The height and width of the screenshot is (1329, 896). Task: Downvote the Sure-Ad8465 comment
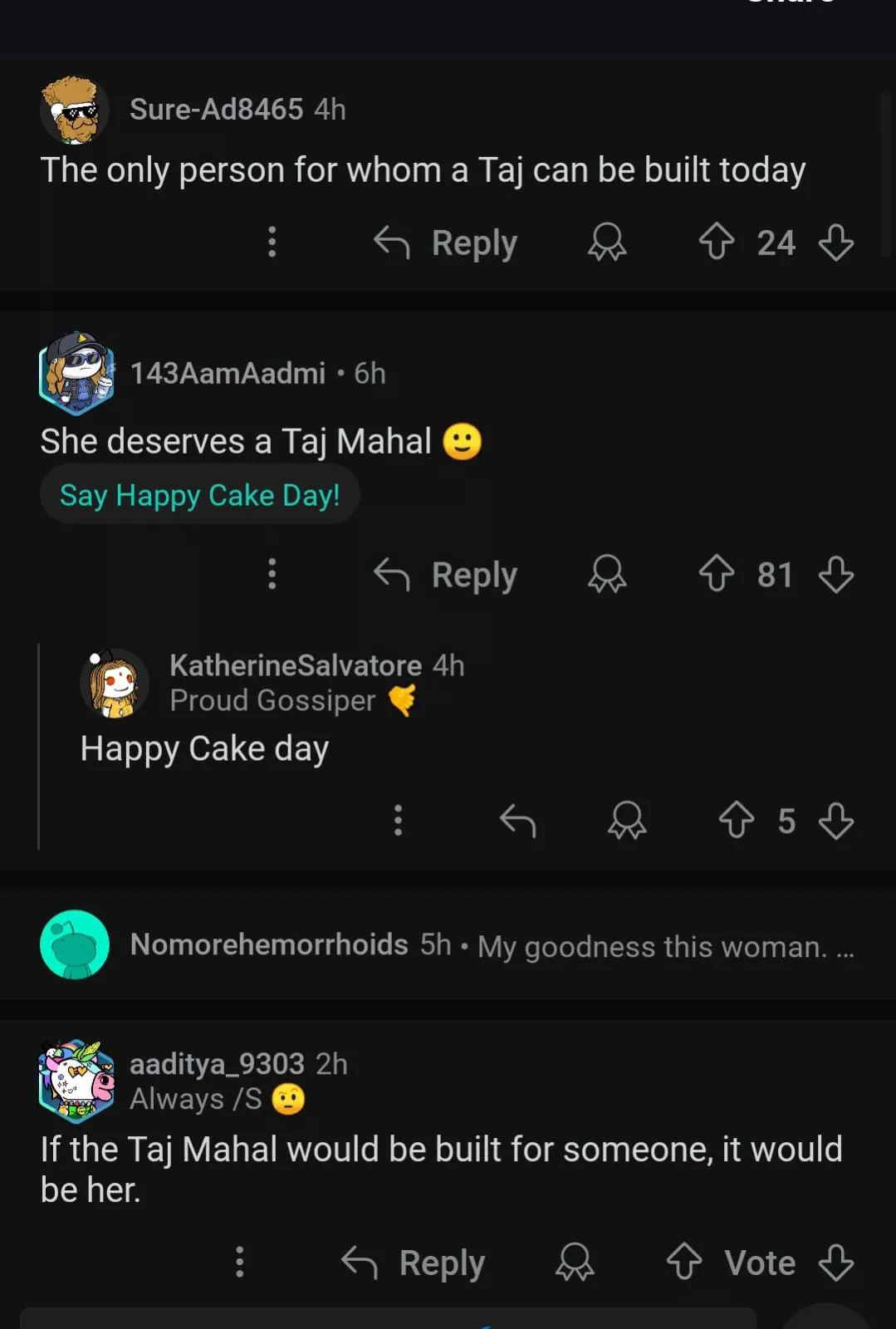click(x=835, y=243)
